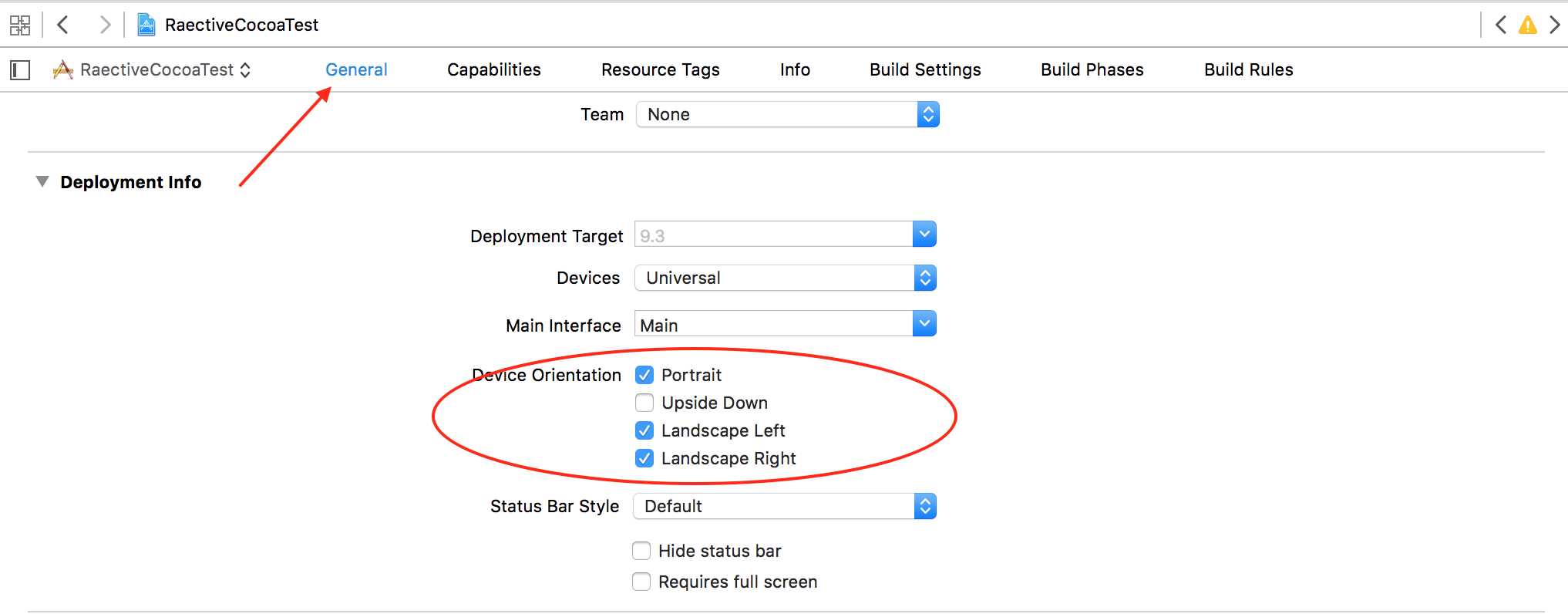Open the related items grid menu icon
Viewport: 1568px width, 614px height.
pos(20,25)
